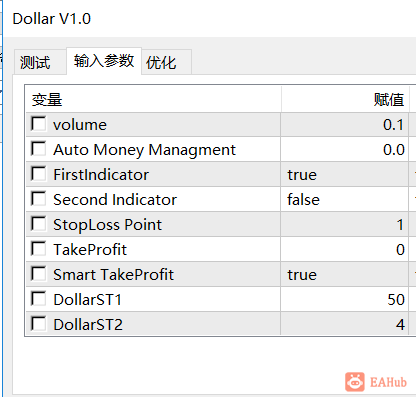416x397 pixels.
Task: Enable the StopLoss Point checkbox
Action: point(39,224)
